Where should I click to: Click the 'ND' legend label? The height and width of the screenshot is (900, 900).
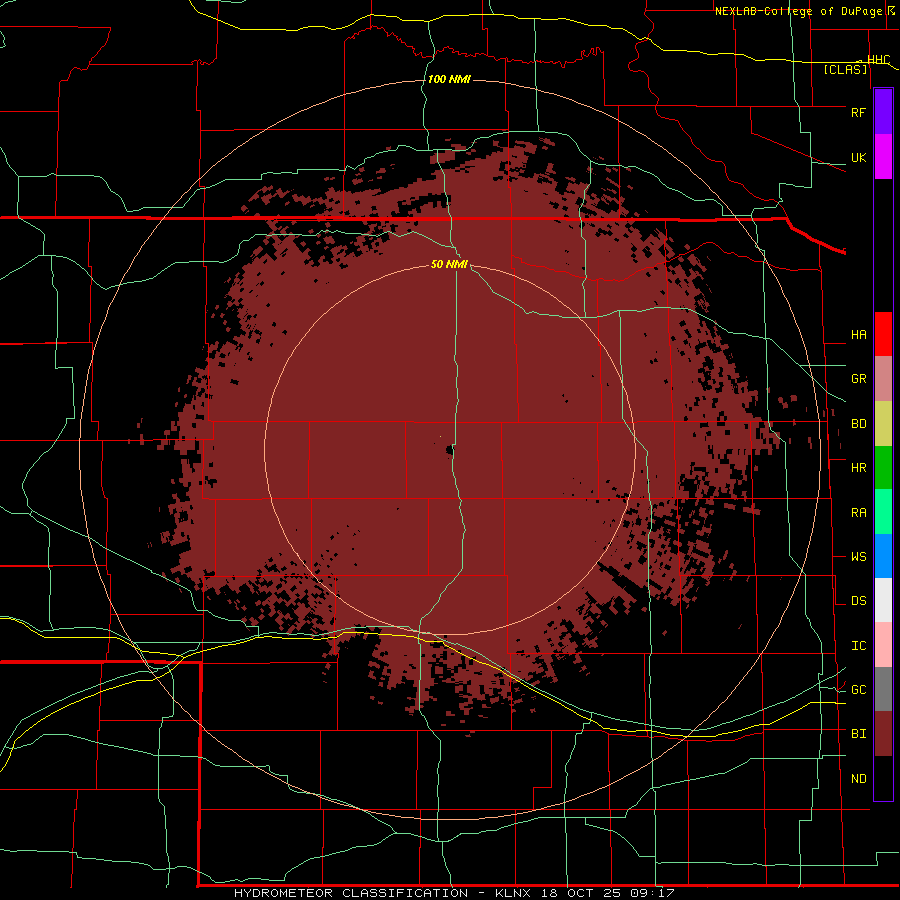click(x=858, y=779)
